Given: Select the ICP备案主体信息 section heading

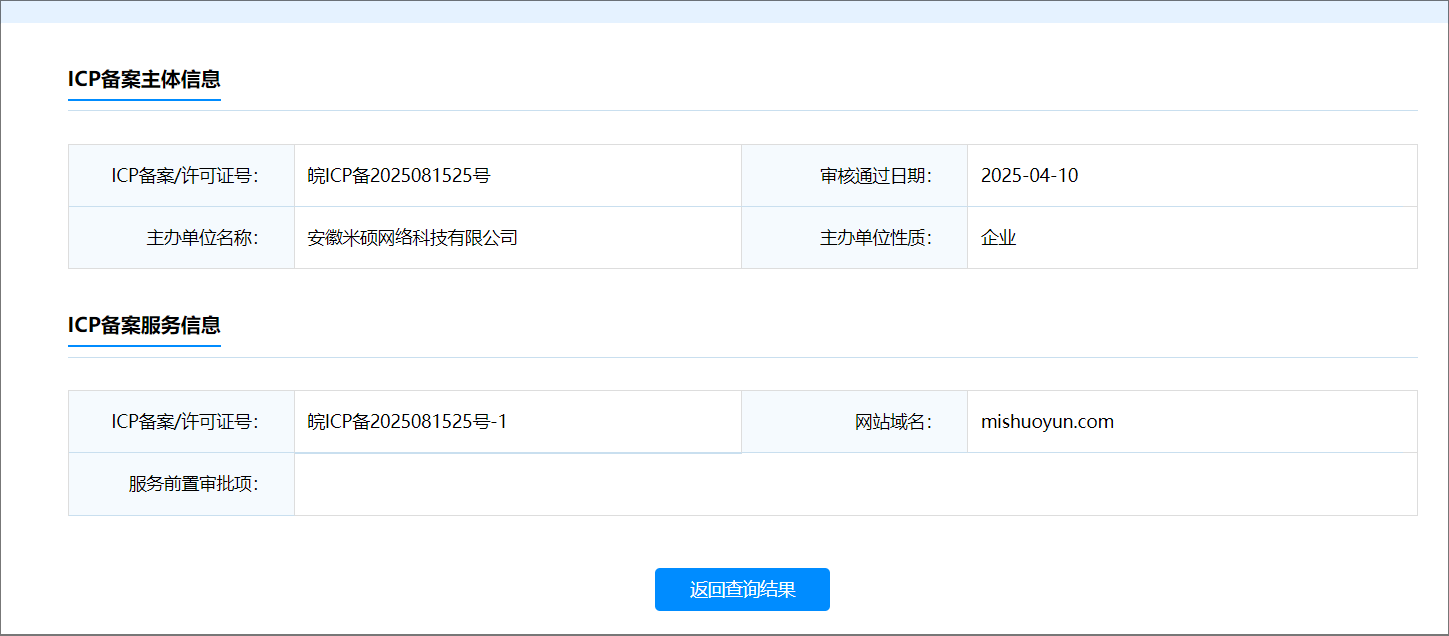Looking at the screenshot, I should coord(144,79).
